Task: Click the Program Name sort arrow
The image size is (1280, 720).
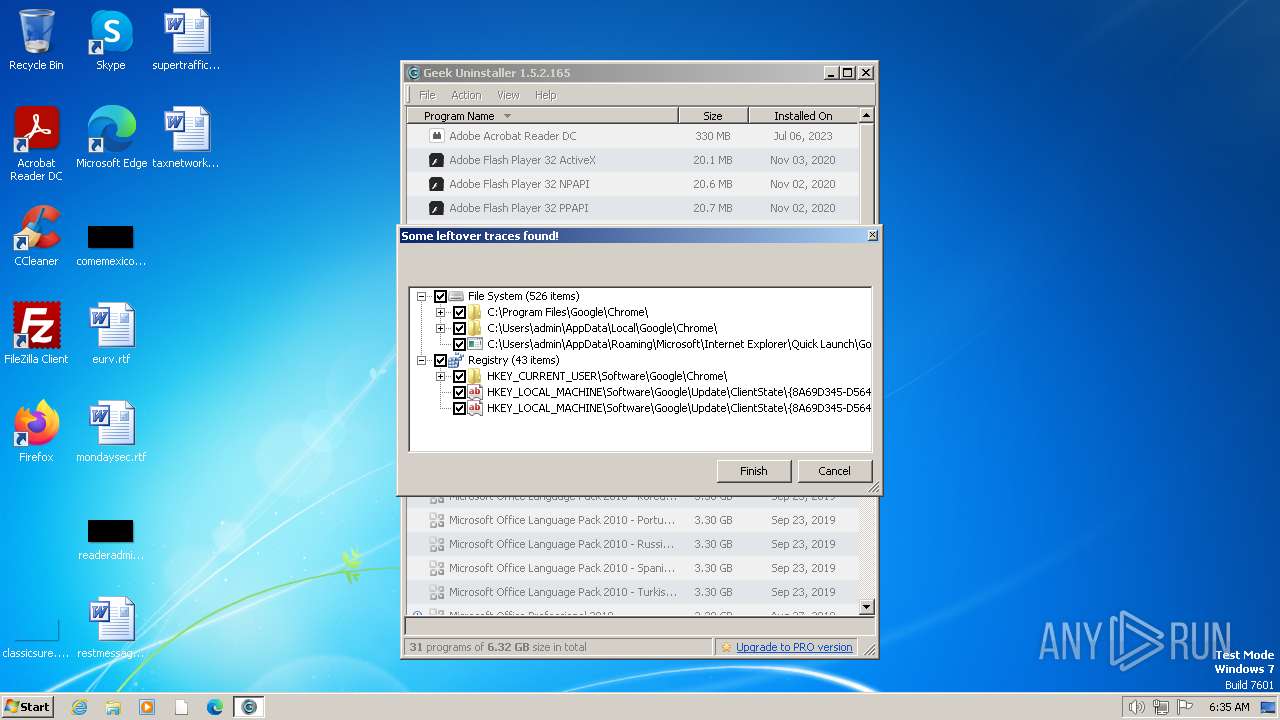Action: click(x=507, y=116)
